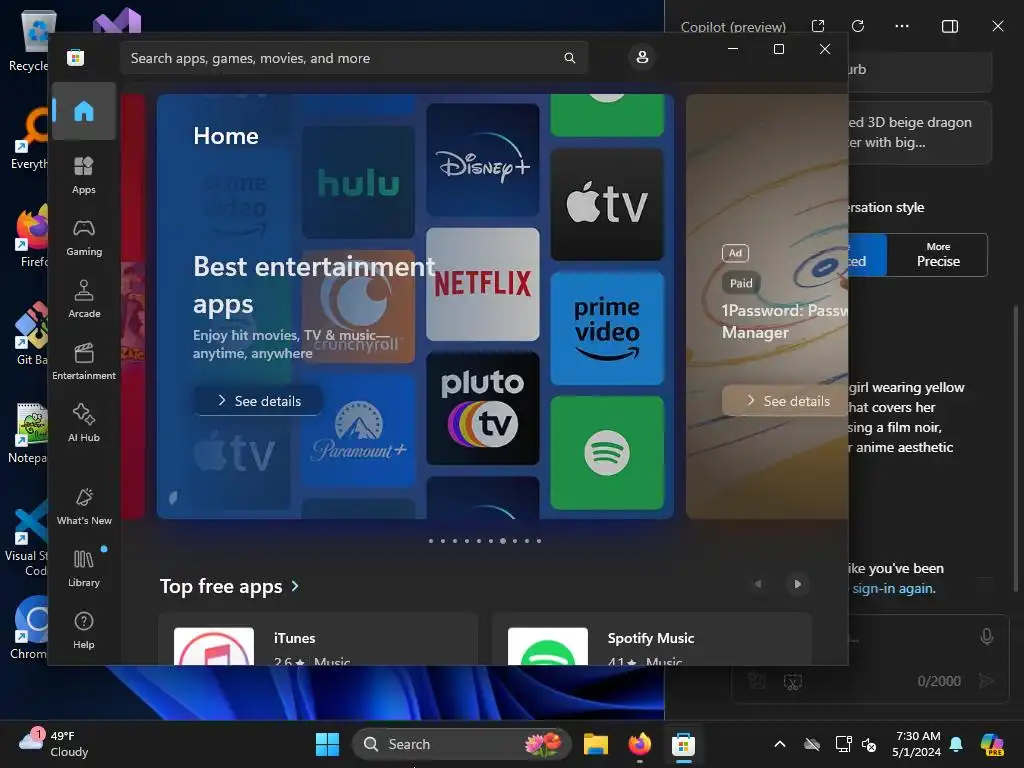This screenshot has height=768, width=1024.
Task: Select the 3D beige dragon suggestion
Action: click(x=920, y=132)
